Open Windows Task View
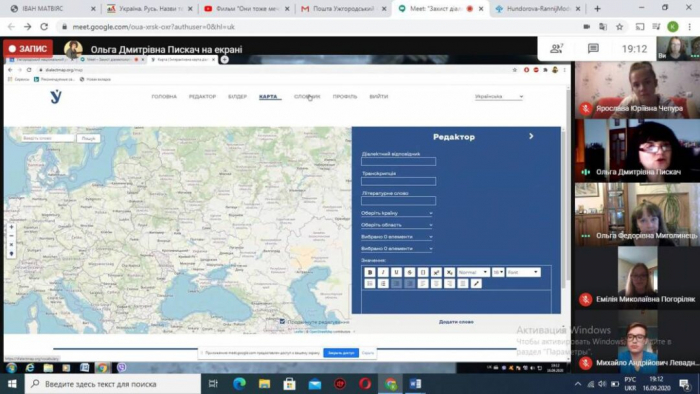700x394 pixels. tap(213, 384)
